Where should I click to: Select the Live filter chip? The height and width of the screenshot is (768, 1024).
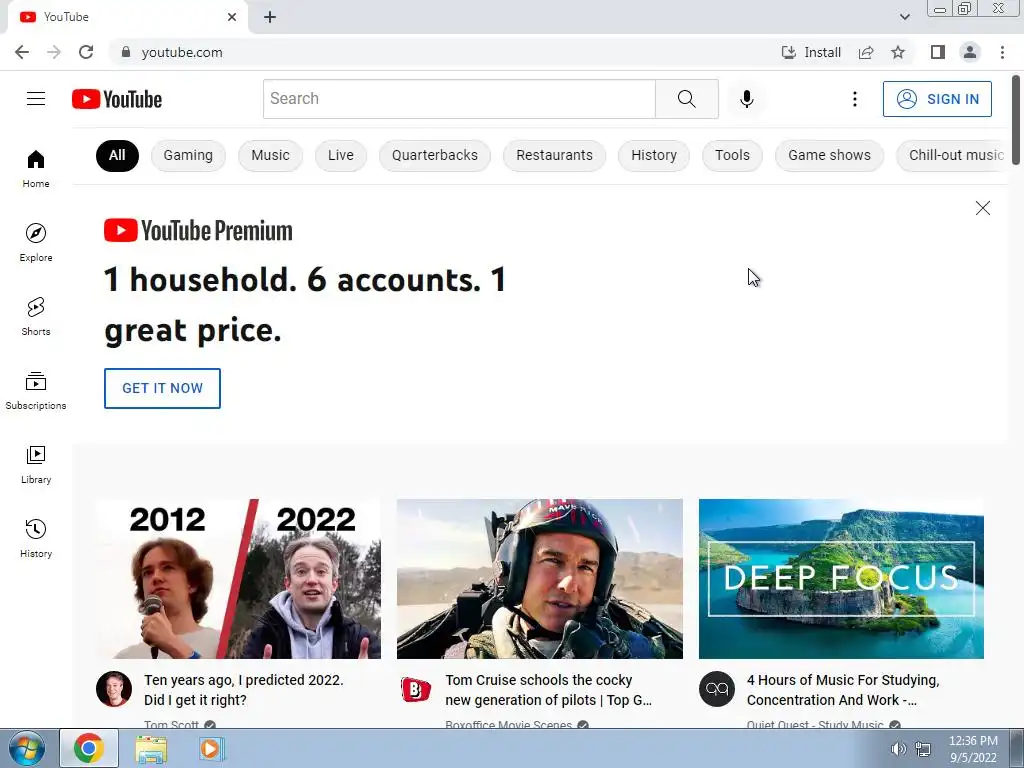pos(341,155)
